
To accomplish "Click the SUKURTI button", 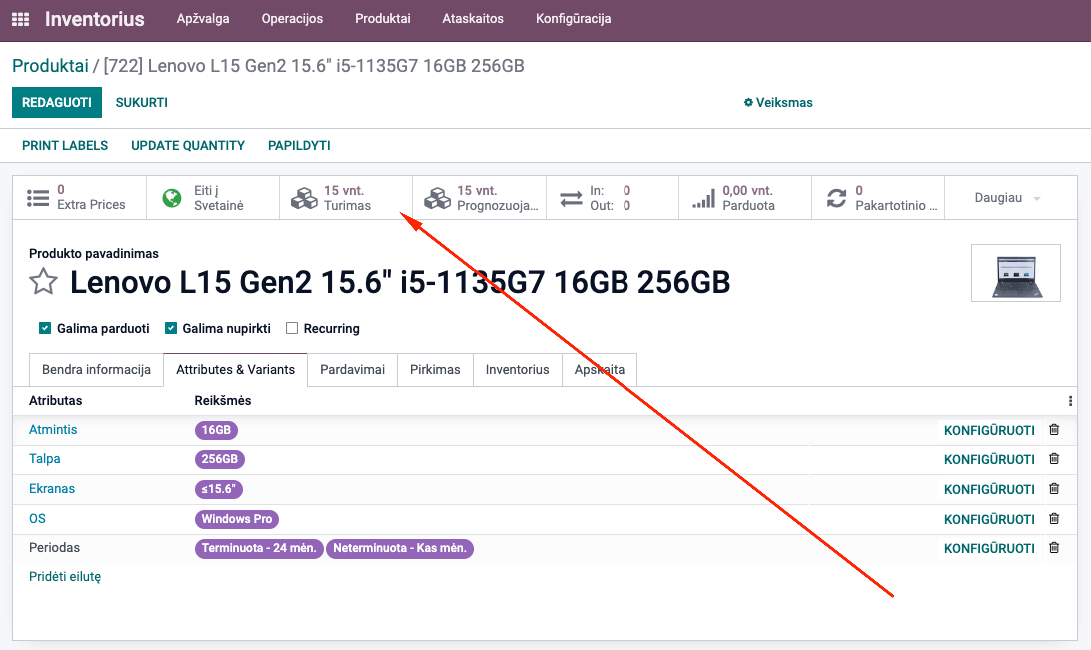I will click(142, 102).
